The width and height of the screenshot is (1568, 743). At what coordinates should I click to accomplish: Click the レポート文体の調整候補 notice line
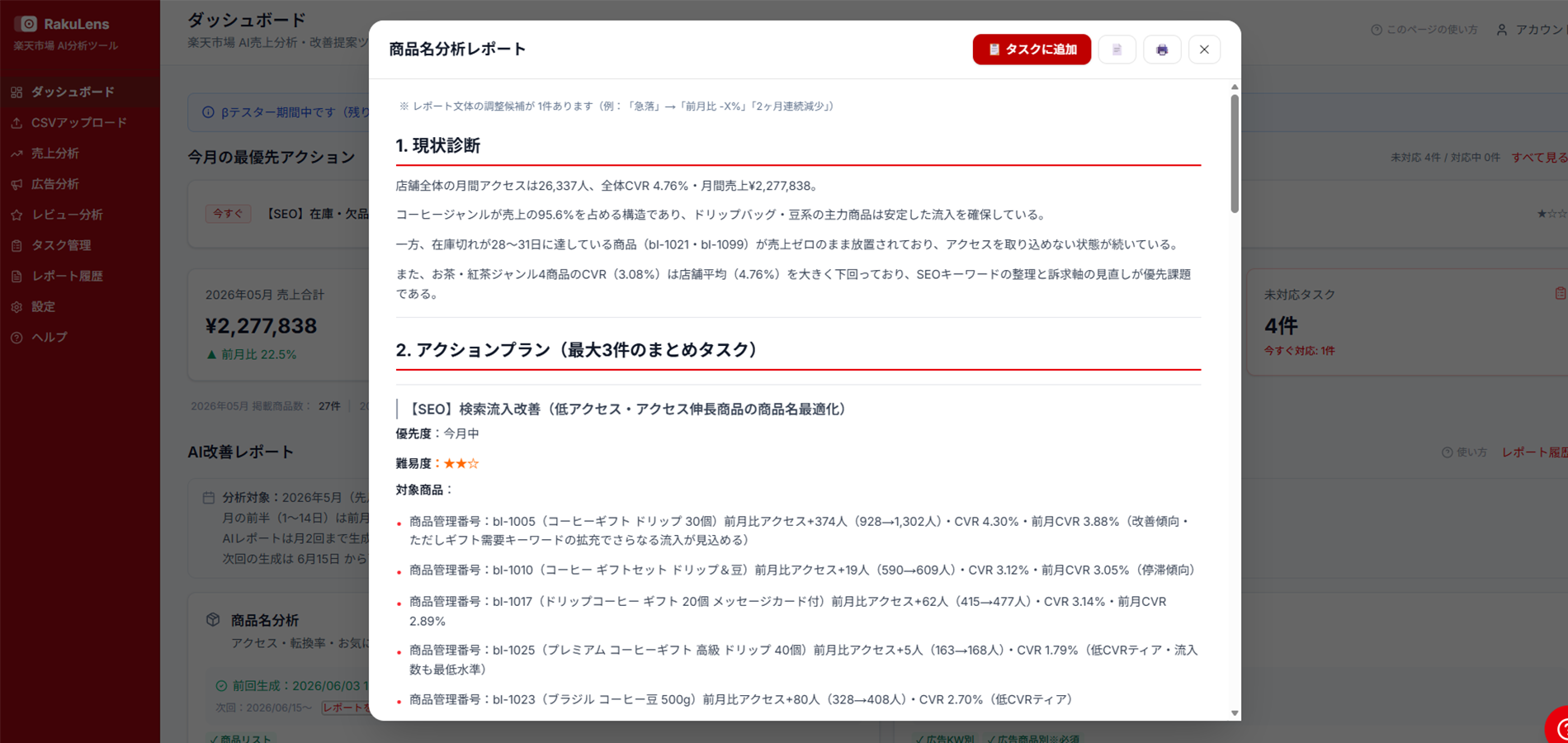pyautogui.click(x=618, y=106)
